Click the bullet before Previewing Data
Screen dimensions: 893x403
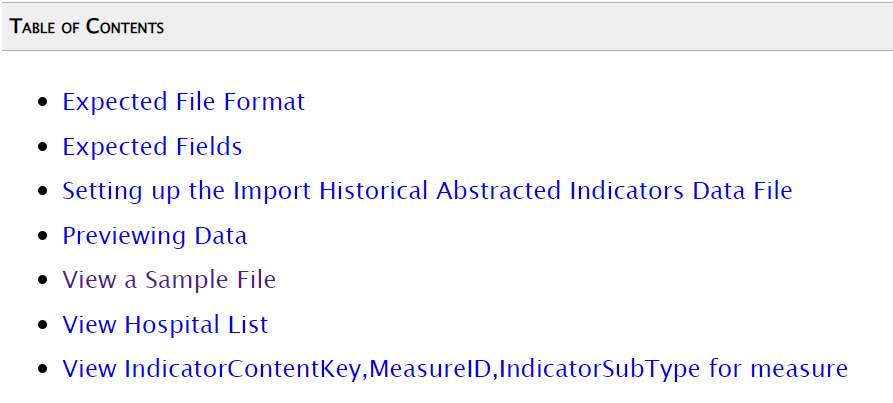pos(42,236)
